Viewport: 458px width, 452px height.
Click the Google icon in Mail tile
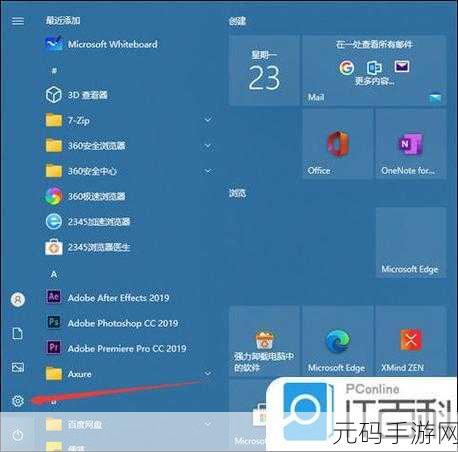click(x=347, y=68)
